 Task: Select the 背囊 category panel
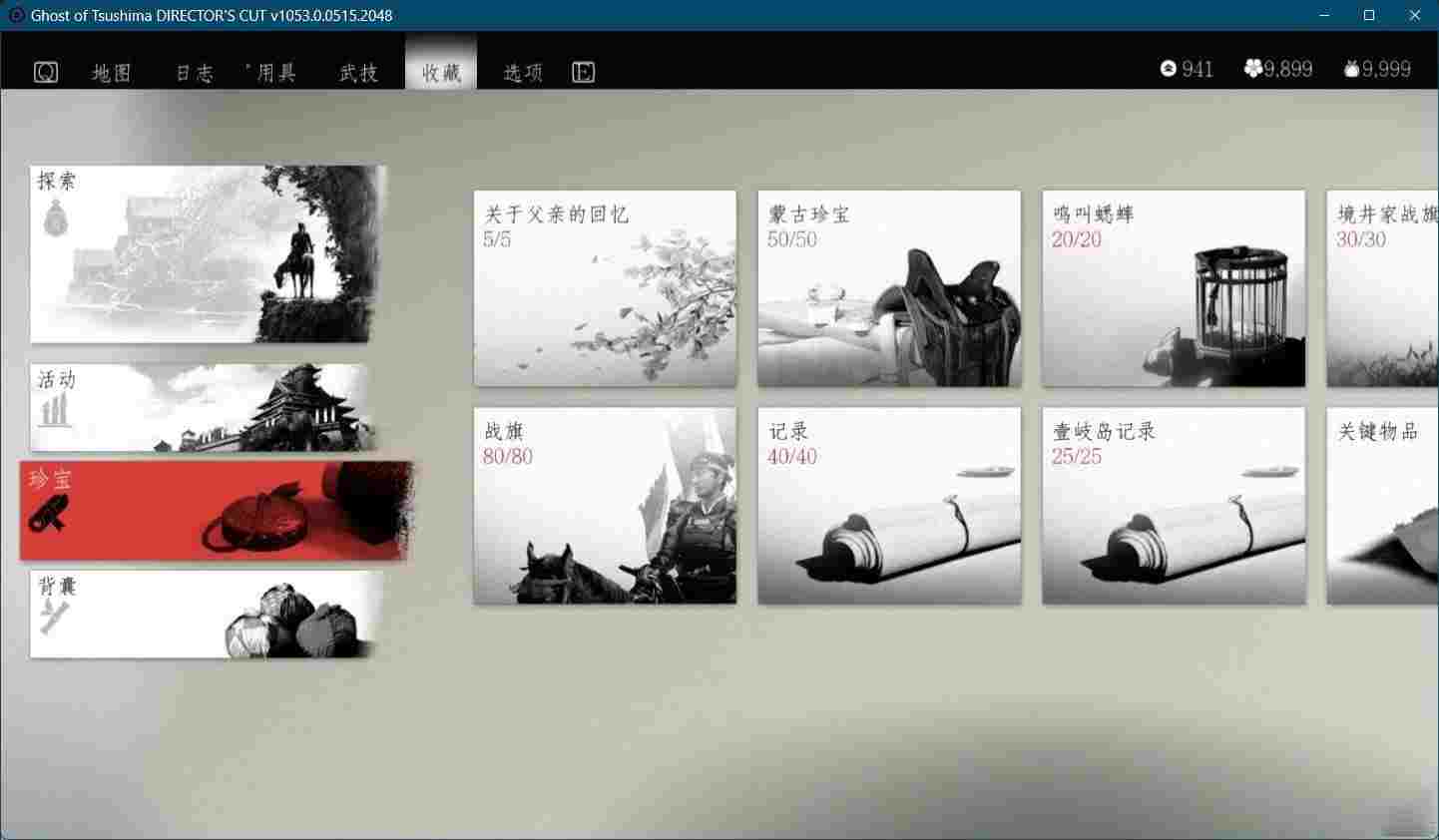(x=206, y=614)
